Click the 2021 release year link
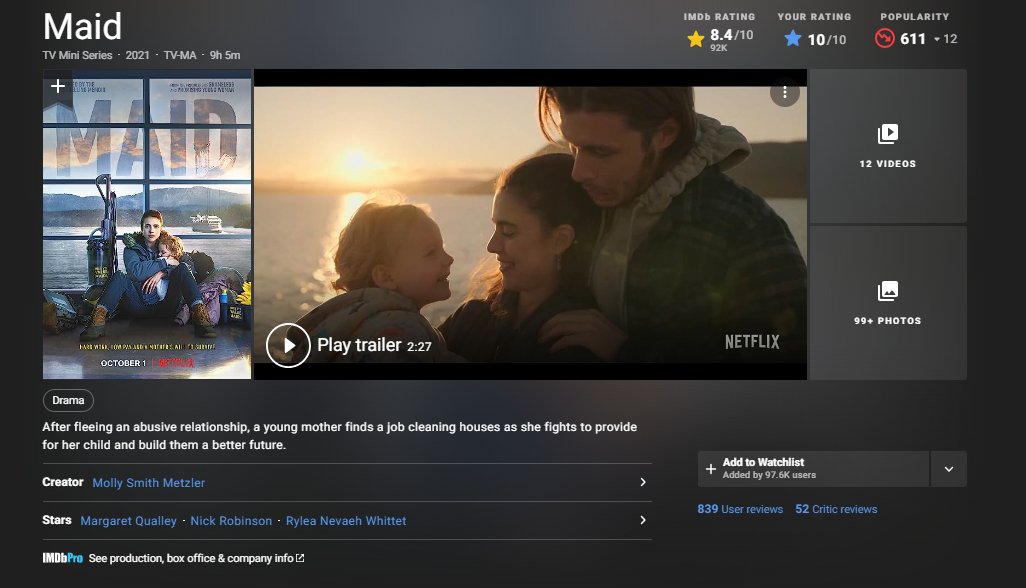1026x588 pixels. [137, 56]
